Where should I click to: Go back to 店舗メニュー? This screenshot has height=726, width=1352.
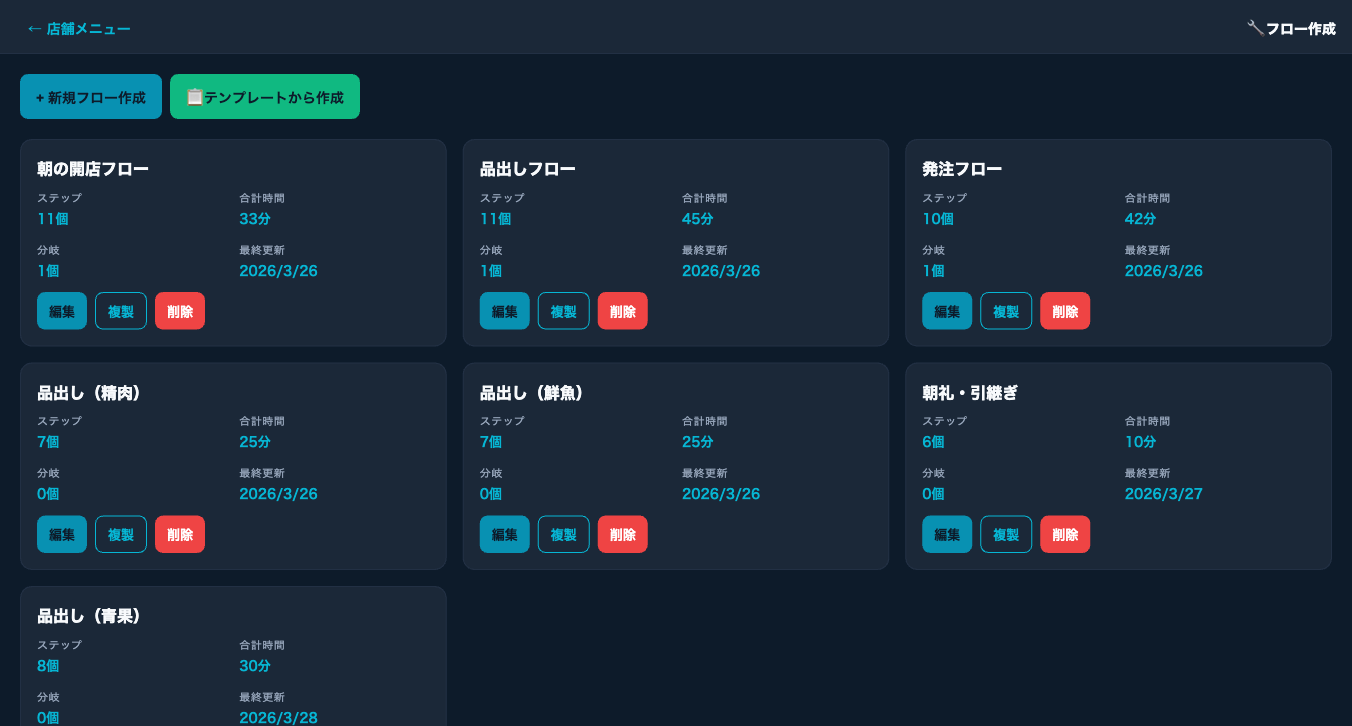pyautogui.click(x=78, y=29)
